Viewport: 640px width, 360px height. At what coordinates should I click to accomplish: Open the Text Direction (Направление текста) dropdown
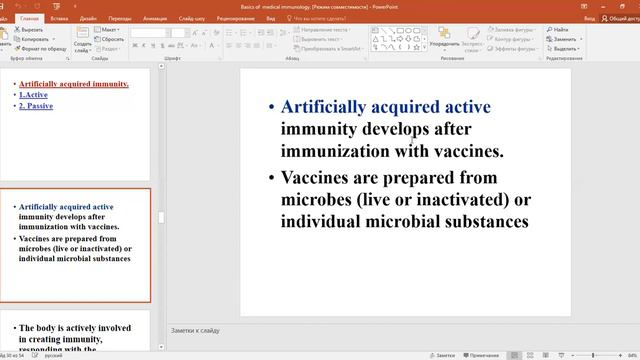coord(322,30)
